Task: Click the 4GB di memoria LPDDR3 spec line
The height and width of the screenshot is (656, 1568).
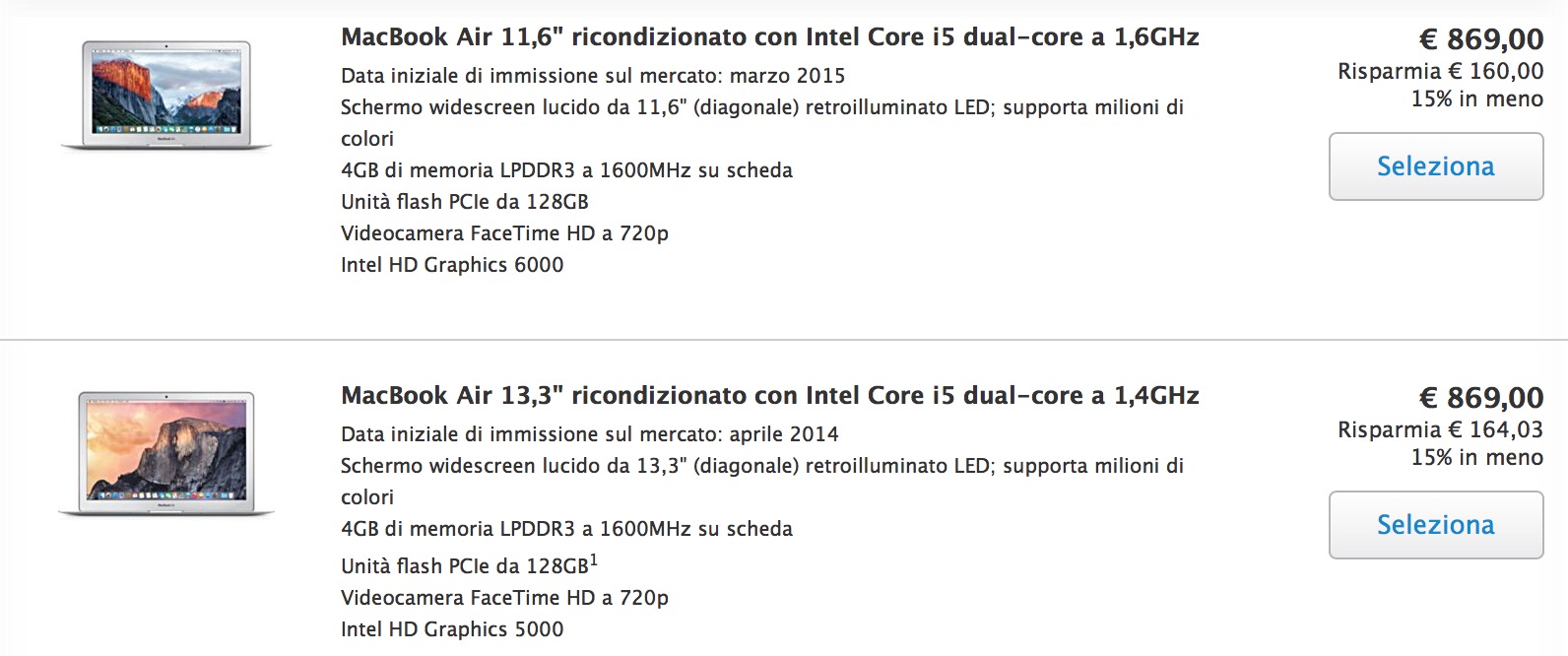Action: tap(566, 169)
